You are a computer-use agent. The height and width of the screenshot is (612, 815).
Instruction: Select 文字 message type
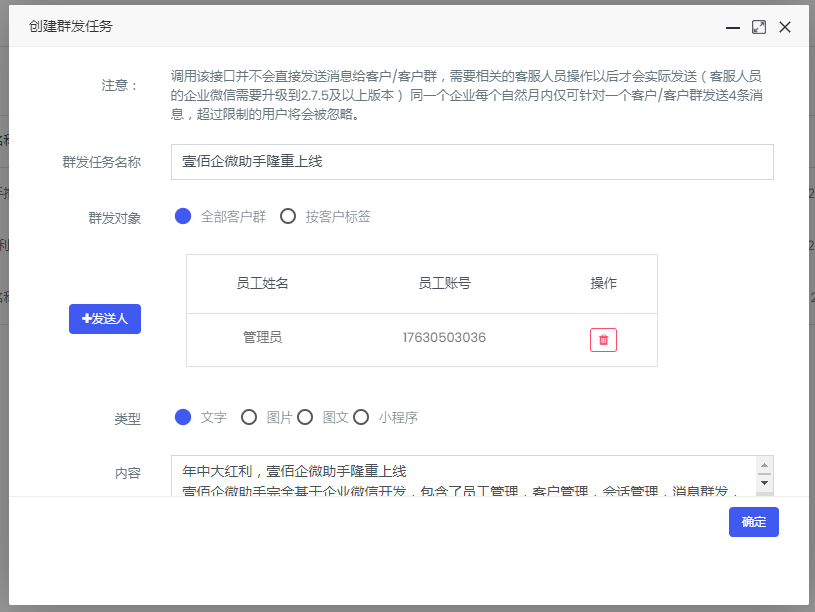coord(183,417)
